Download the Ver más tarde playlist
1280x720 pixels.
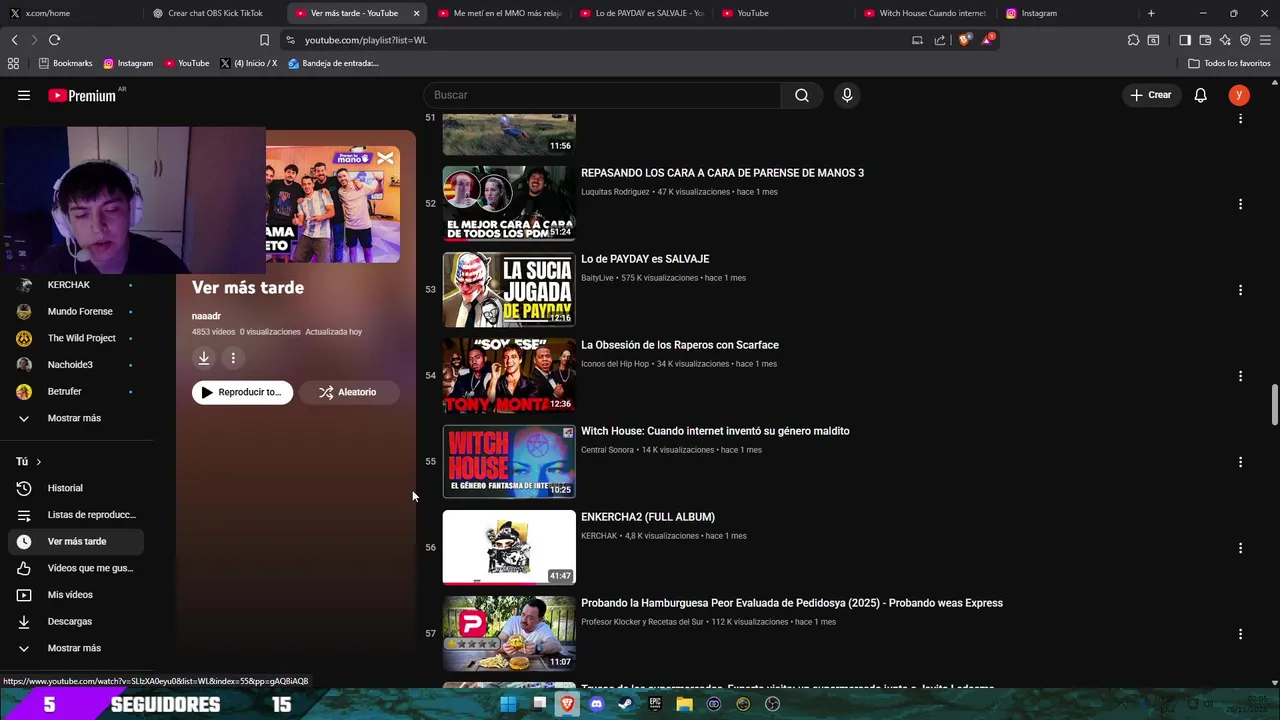click(x=204, y=358)
